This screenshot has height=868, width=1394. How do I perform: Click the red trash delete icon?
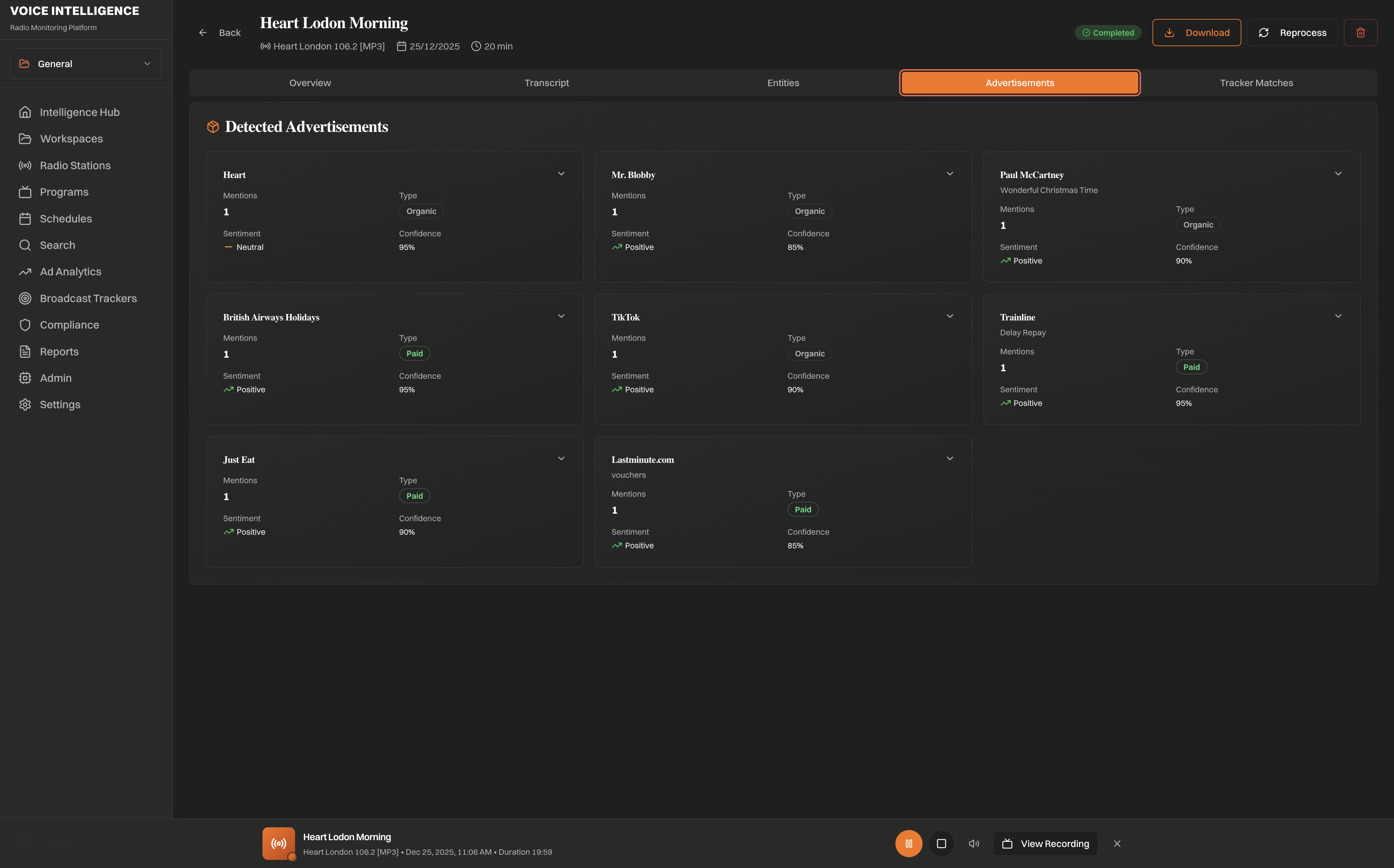pos(1360,33)
